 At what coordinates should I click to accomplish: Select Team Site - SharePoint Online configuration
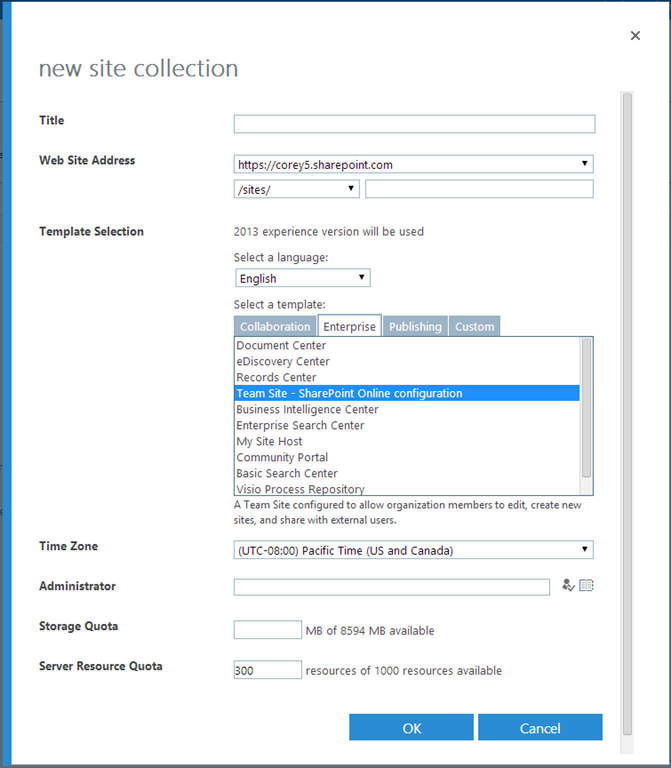(x=407, y=393)
